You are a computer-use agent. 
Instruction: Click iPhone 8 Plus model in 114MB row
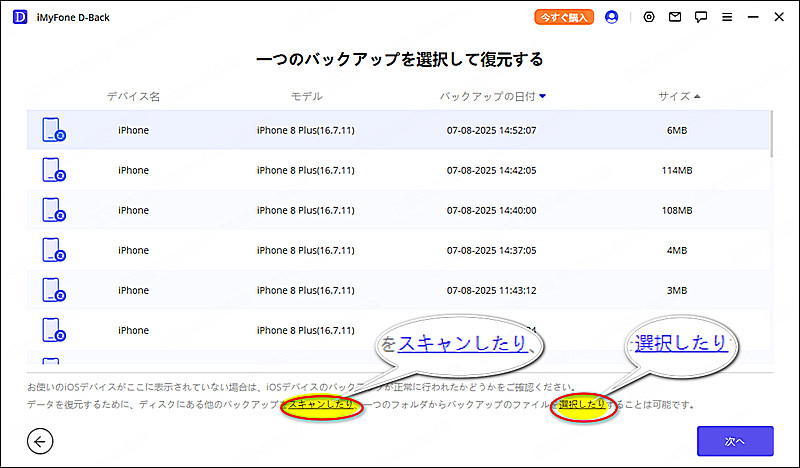tap(306, 170)
